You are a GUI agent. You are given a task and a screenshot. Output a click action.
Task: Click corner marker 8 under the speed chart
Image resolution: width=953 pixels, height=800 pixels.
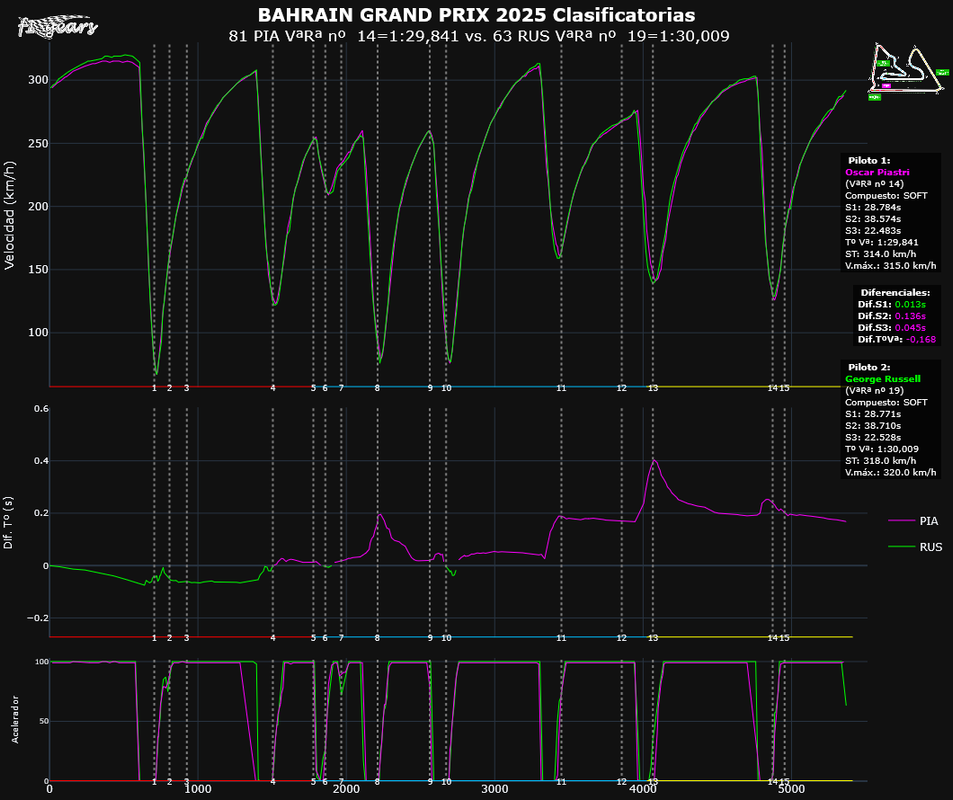[377, 388]
